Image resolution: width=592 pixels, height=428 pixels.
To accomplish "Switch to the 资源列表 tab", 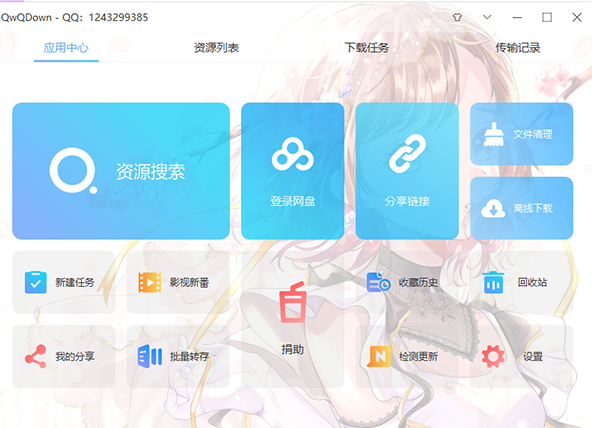I will 216,48.
